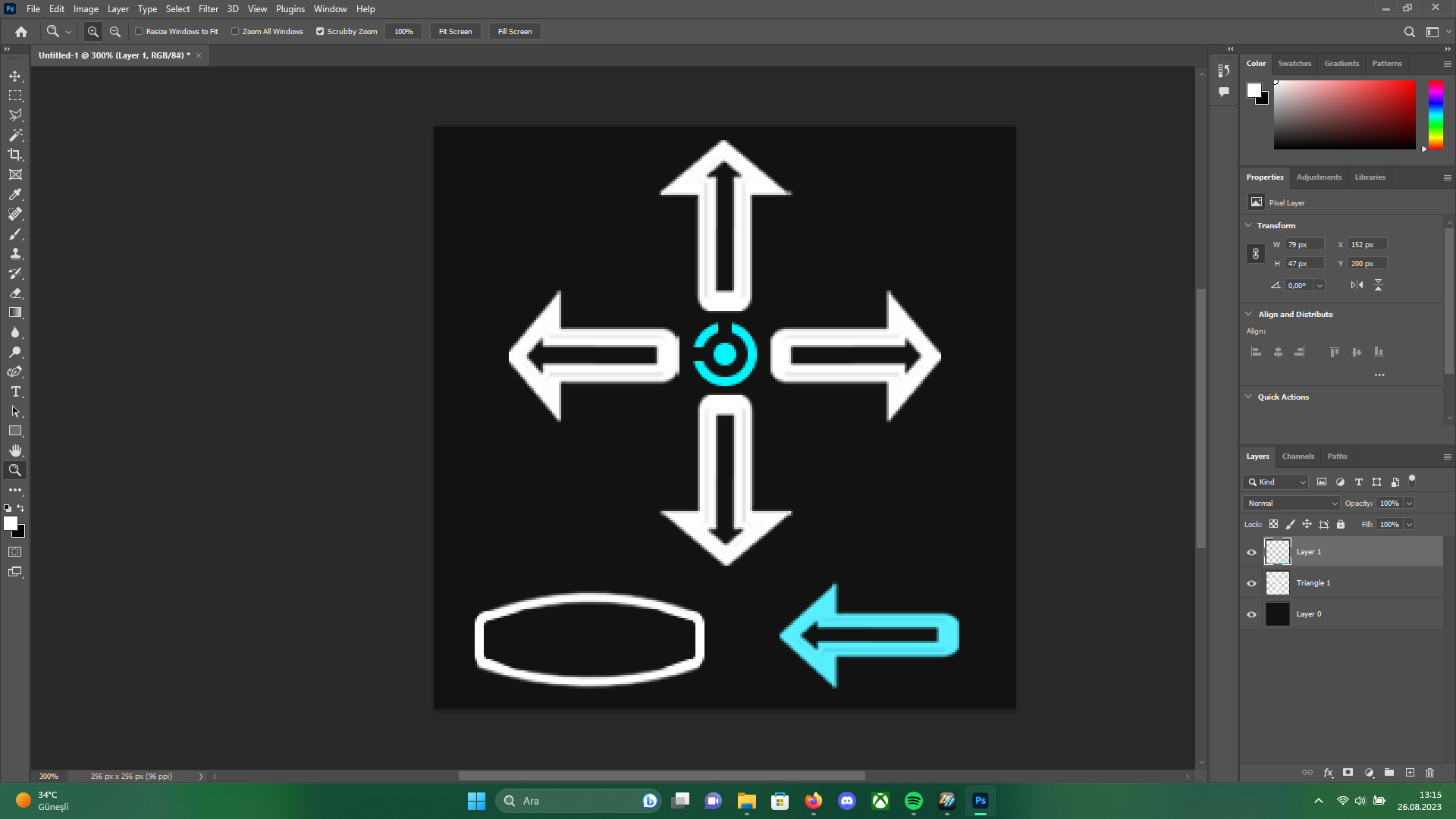Select the Eyedropper tool

point(15,194)
